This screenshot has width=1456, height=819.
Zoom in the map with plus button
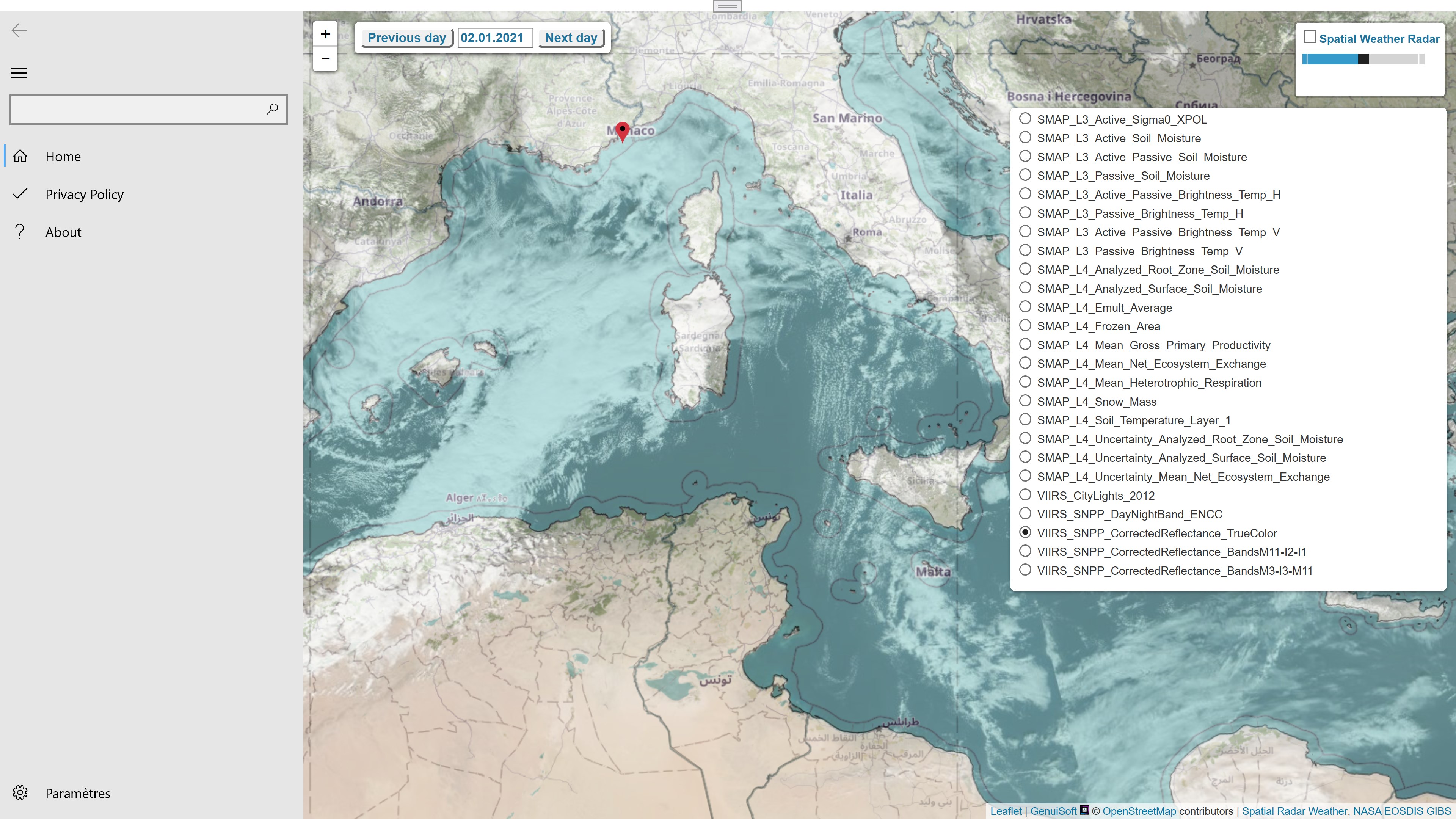click(x=326, y=35)
